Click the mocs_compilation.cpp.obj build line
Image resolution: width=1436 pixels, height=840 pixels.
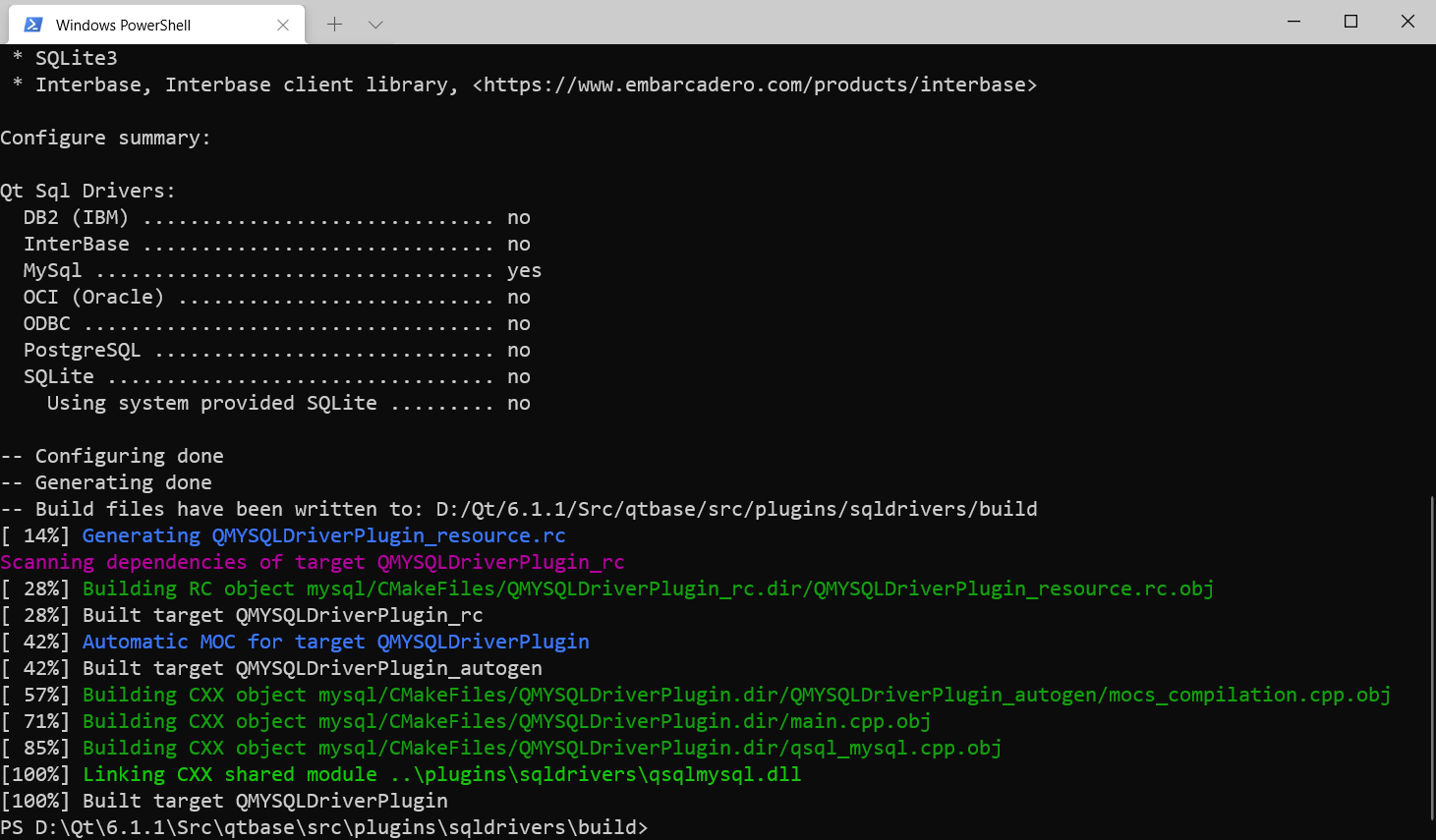pyautogui.click(x=696, y=695)
